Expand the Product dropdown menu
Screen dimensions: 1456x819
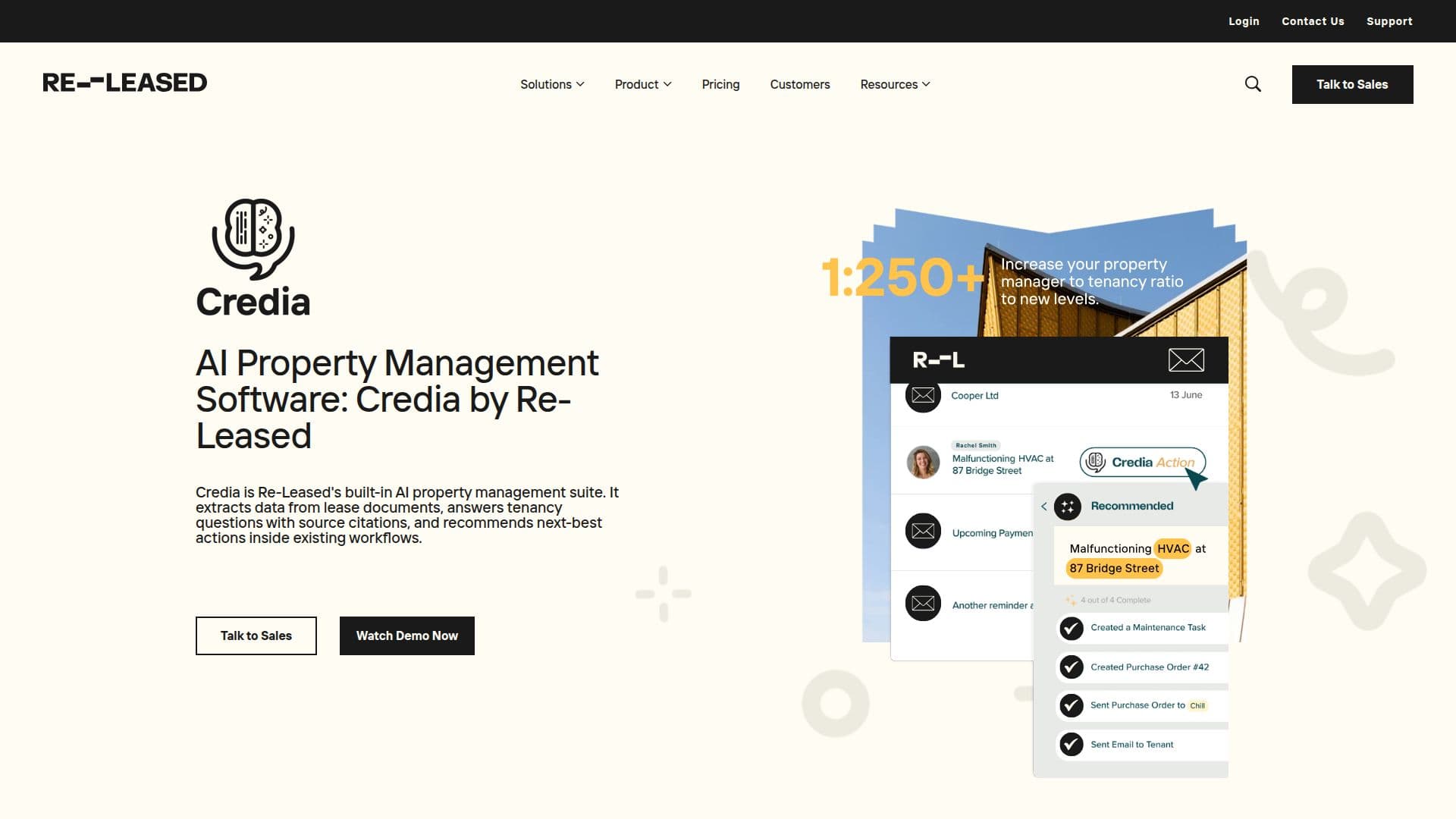tap(643, 84)
